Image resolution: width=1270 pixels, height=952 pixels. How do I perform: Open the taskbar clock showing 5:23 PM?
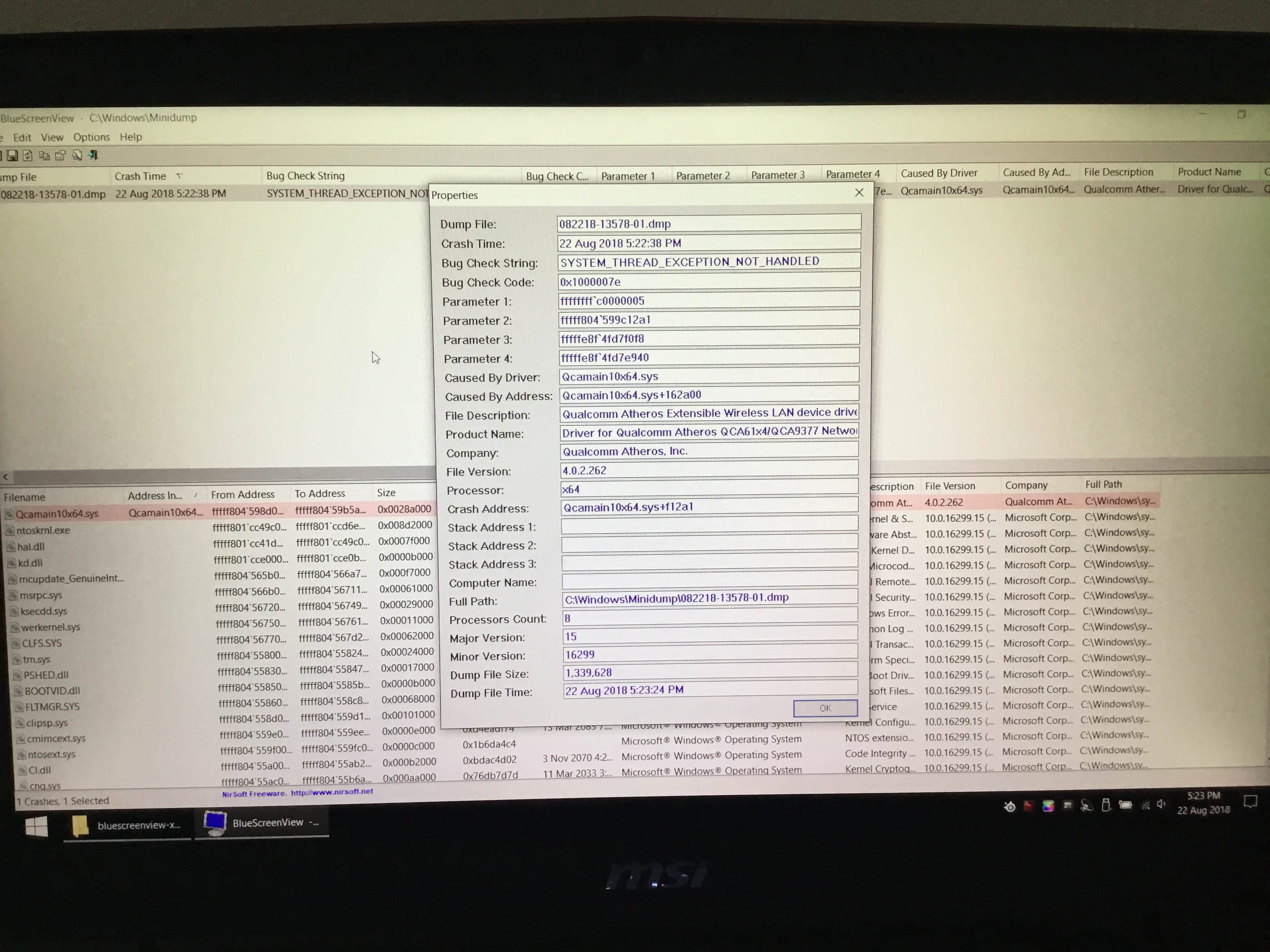1203,802
